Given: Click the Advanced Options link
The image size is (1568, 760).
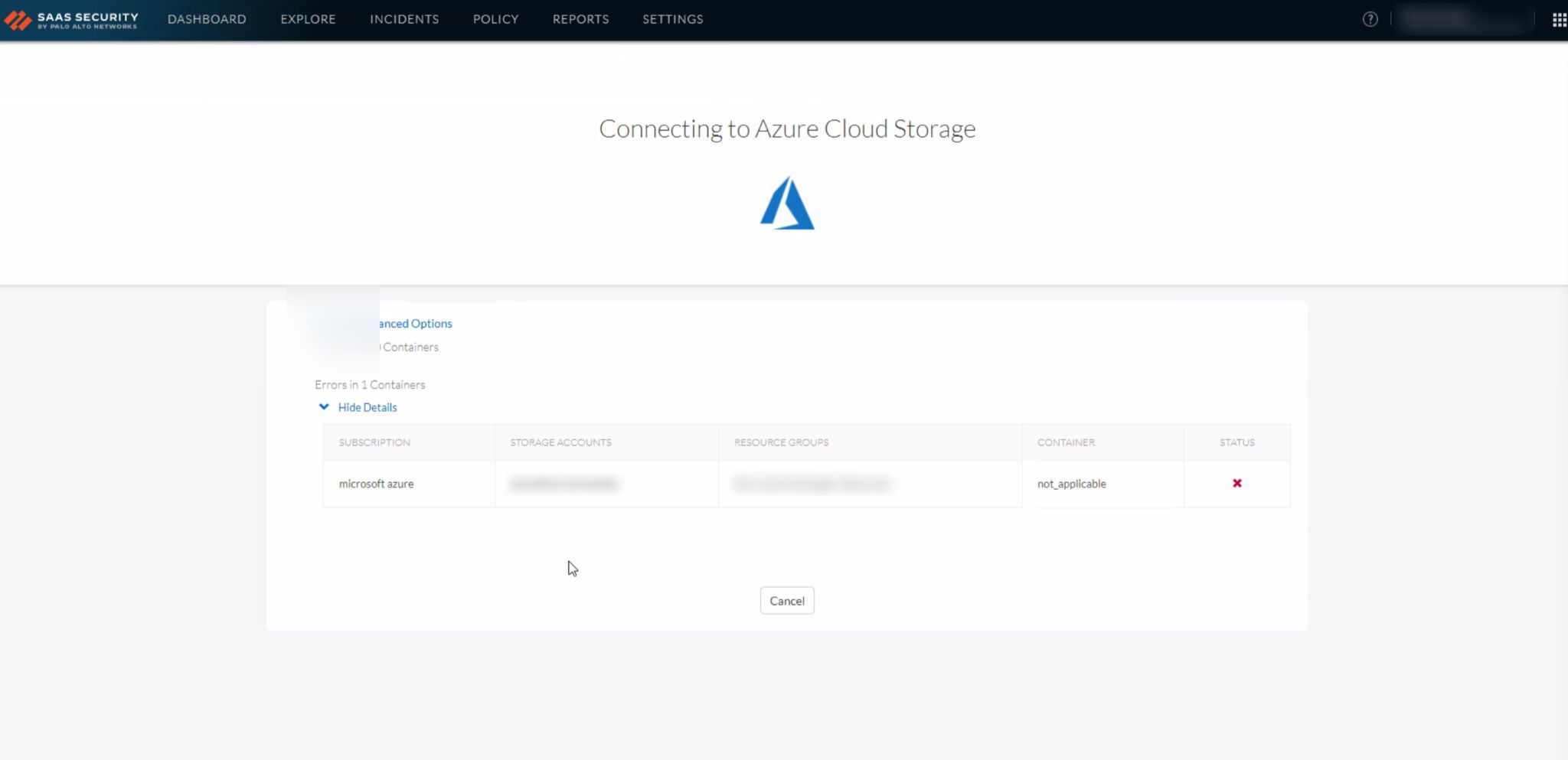Looking at the screenshot, I should pos(415,324).
